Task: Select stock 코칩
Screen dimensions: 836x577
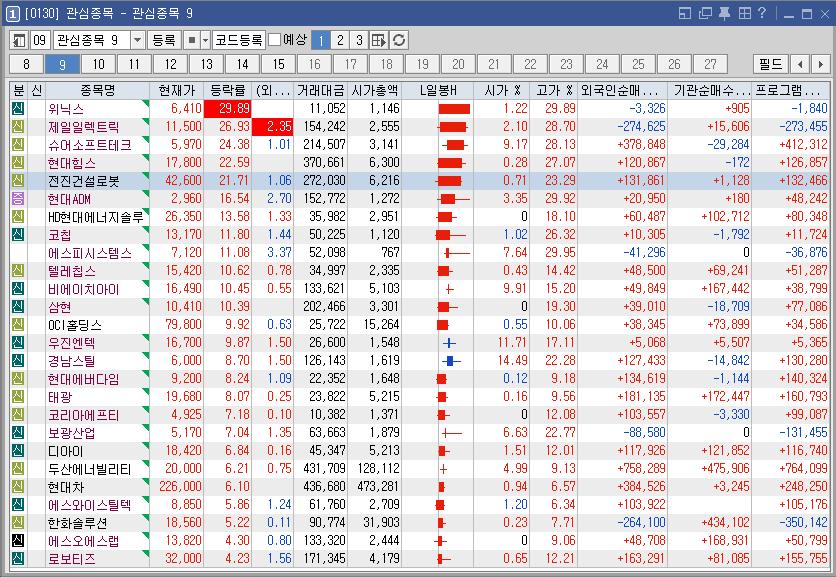Action: click(59, 235)
